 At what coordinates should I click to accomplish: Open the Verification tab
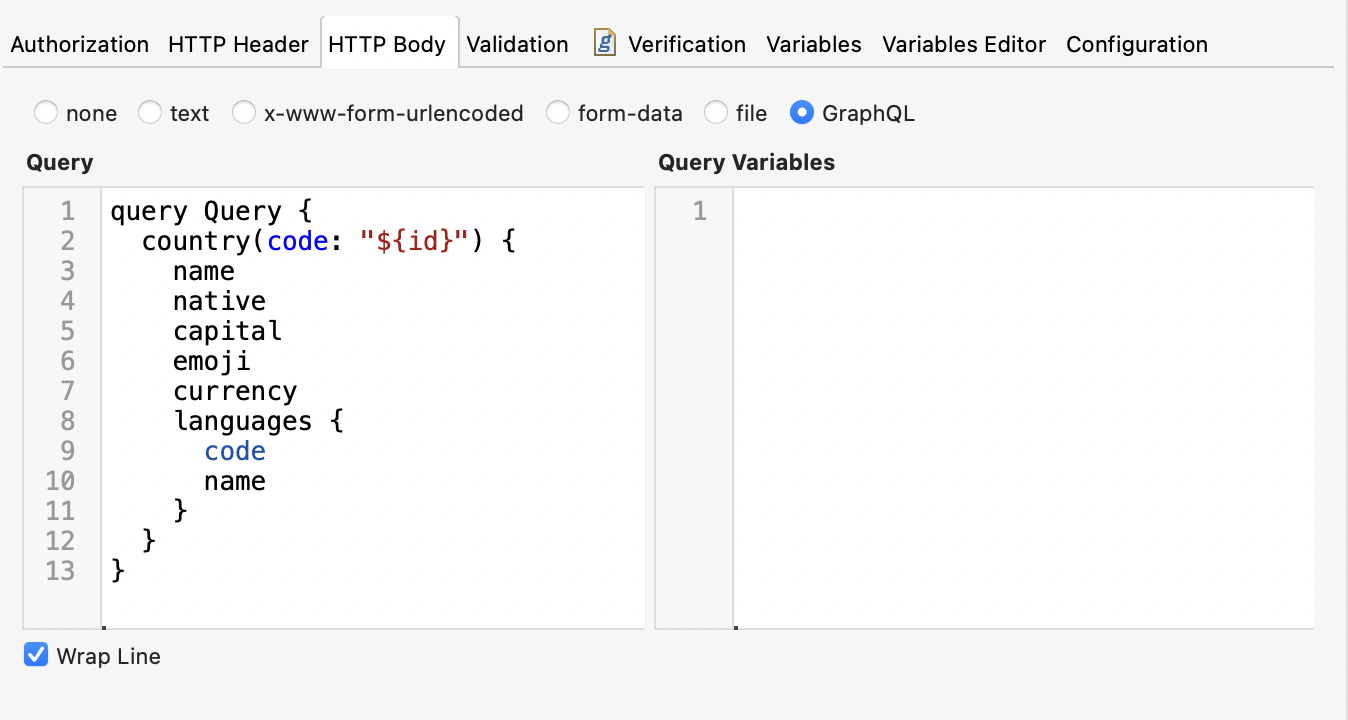point(686,44)
